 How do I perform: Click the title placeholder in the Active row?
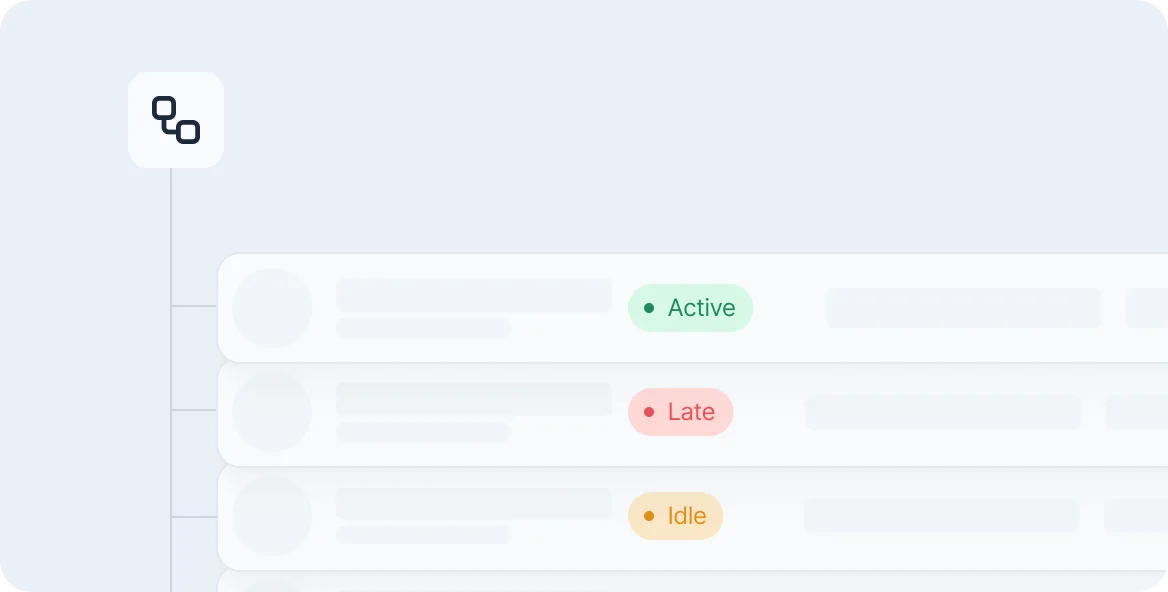pos(474,295)
